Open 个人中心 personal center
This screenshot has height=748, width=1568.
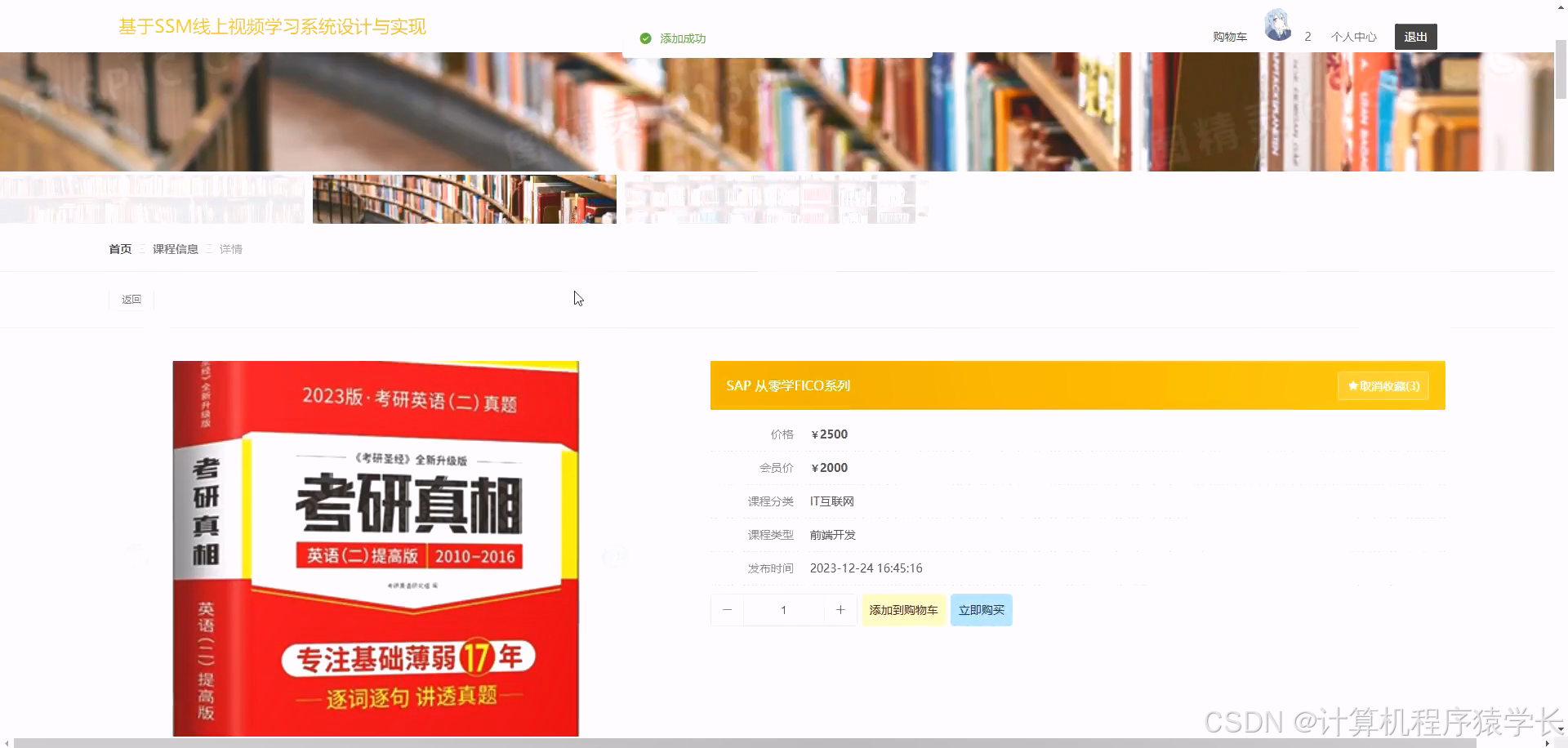(x=1353, y=37)
